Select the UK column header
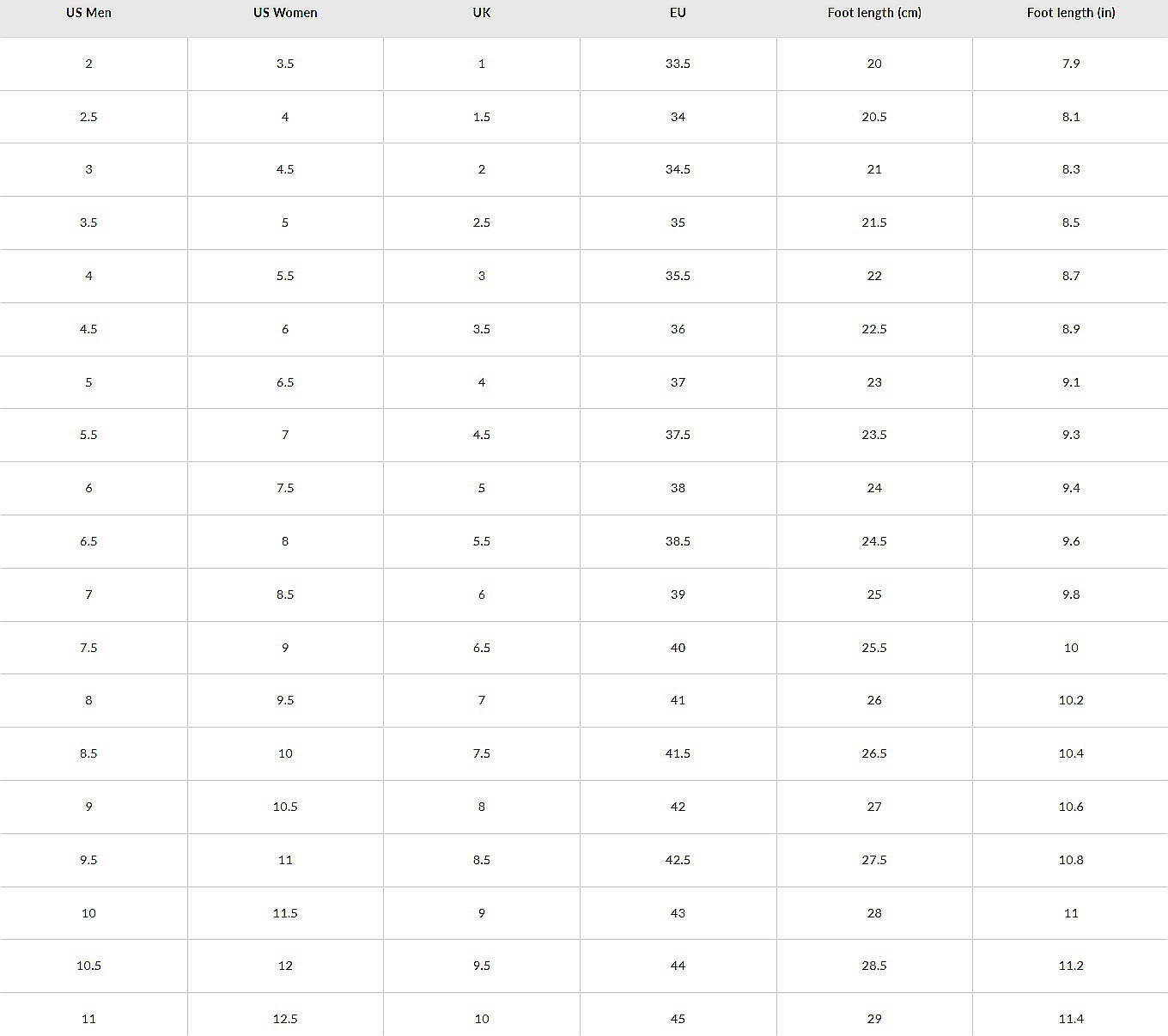 (482, 13)
